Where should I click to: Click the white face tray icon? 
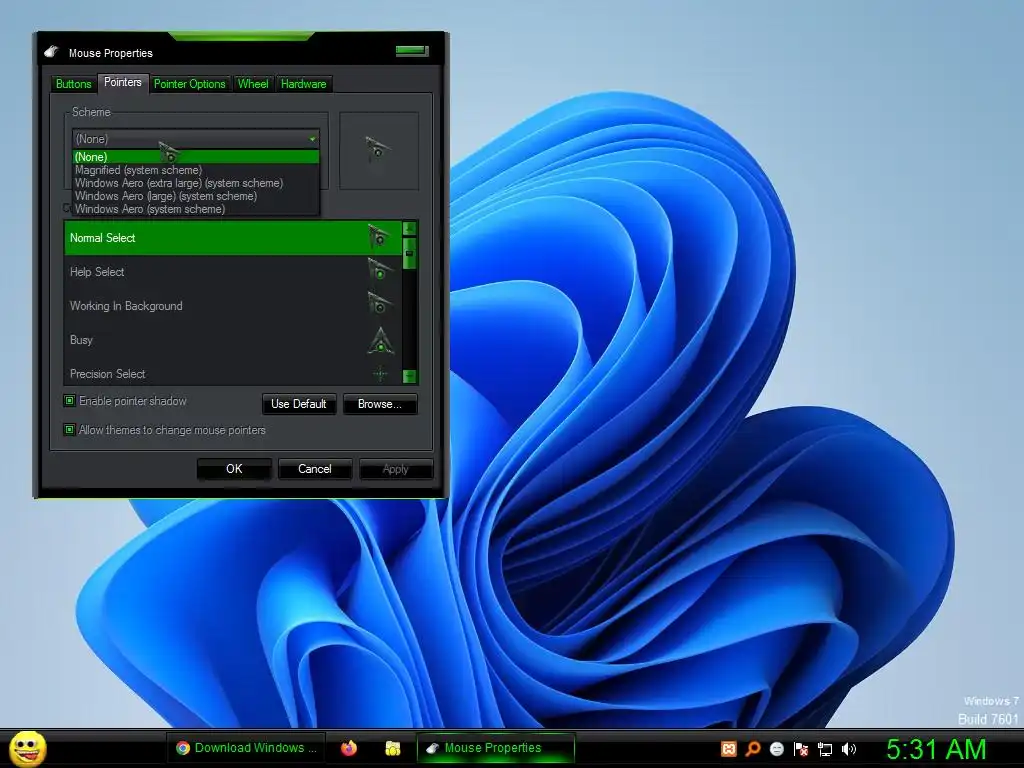pyautogui.click(x=777, y=749)
